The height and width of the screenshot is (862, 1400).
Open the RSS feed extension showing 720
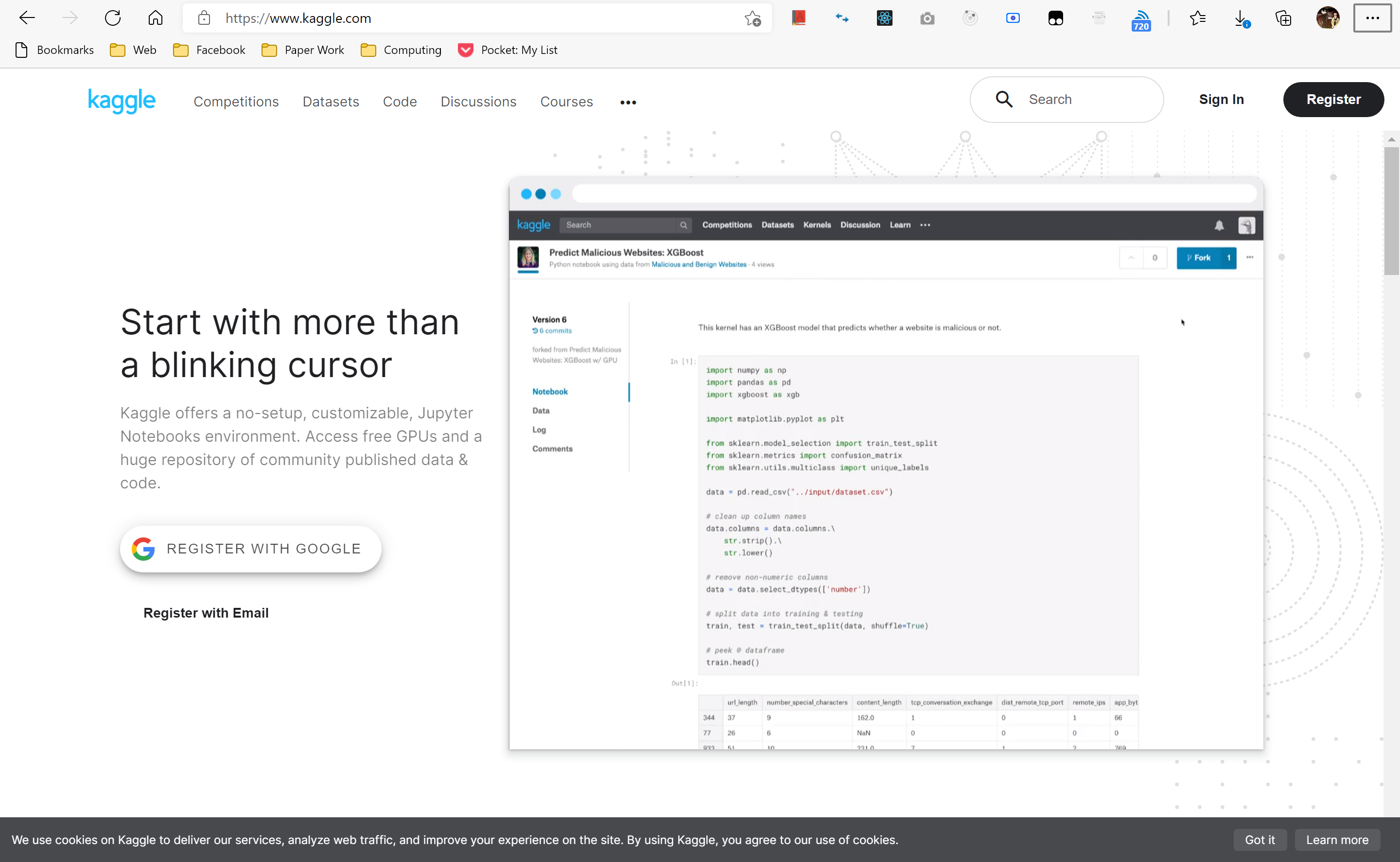[x=1141, y=20]
